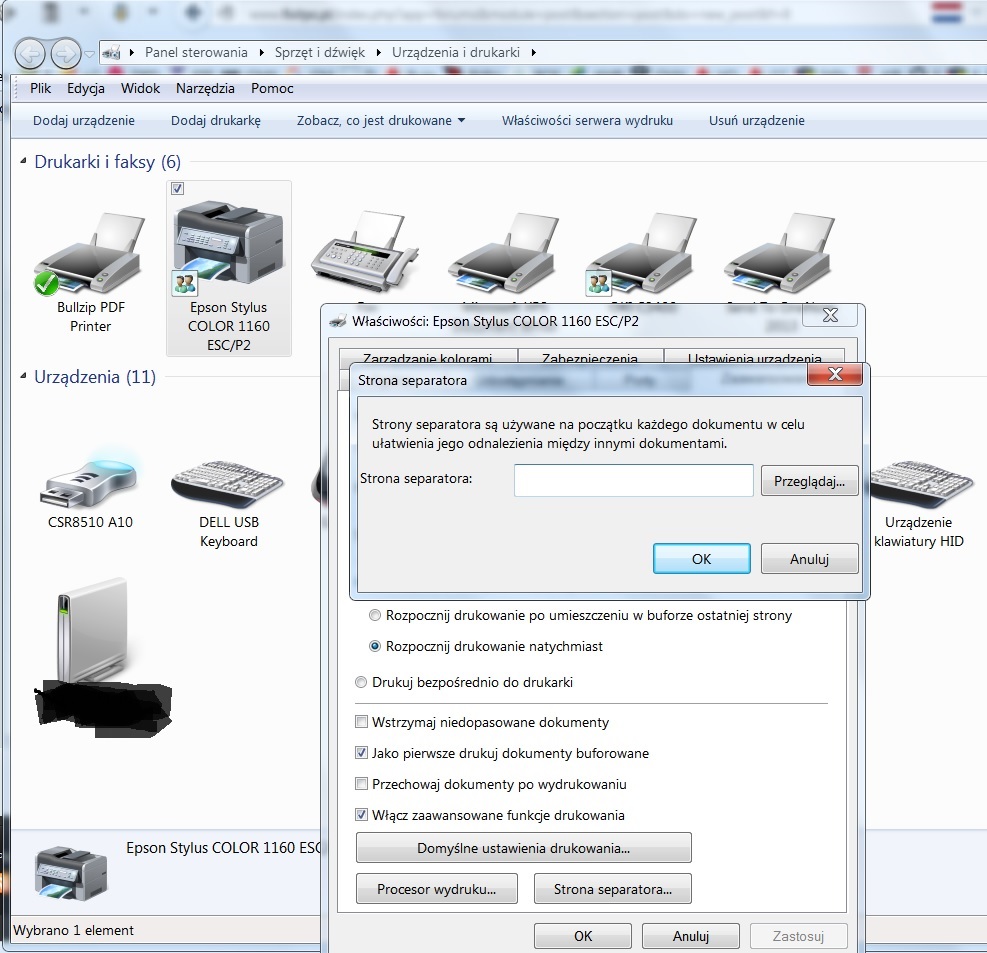The height and width of the screenshot is (953, 987).
Task: Switch to the 'Ustawienia urządzenia' tab
Action: click(x=754, y=358)
